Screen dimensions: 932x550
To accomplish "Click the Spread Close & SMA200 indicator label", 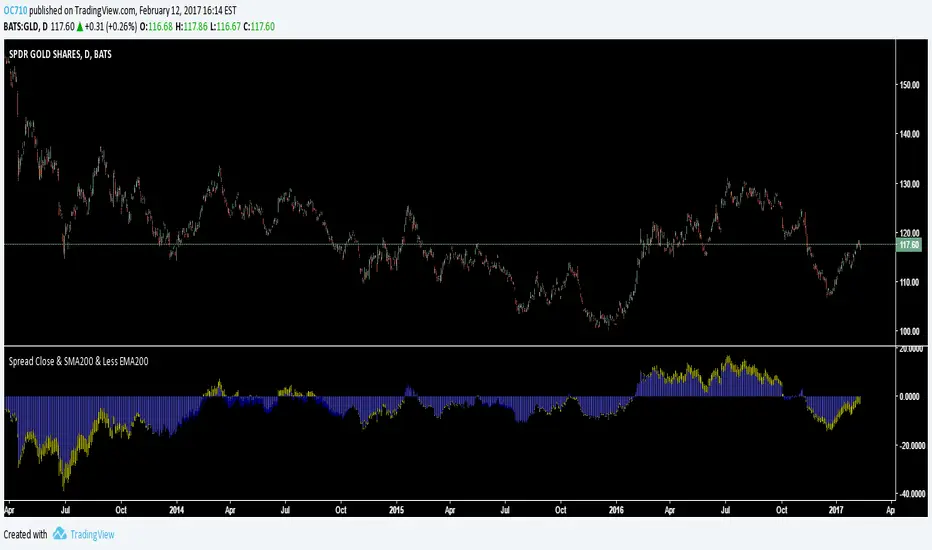I will pos(78,361).
